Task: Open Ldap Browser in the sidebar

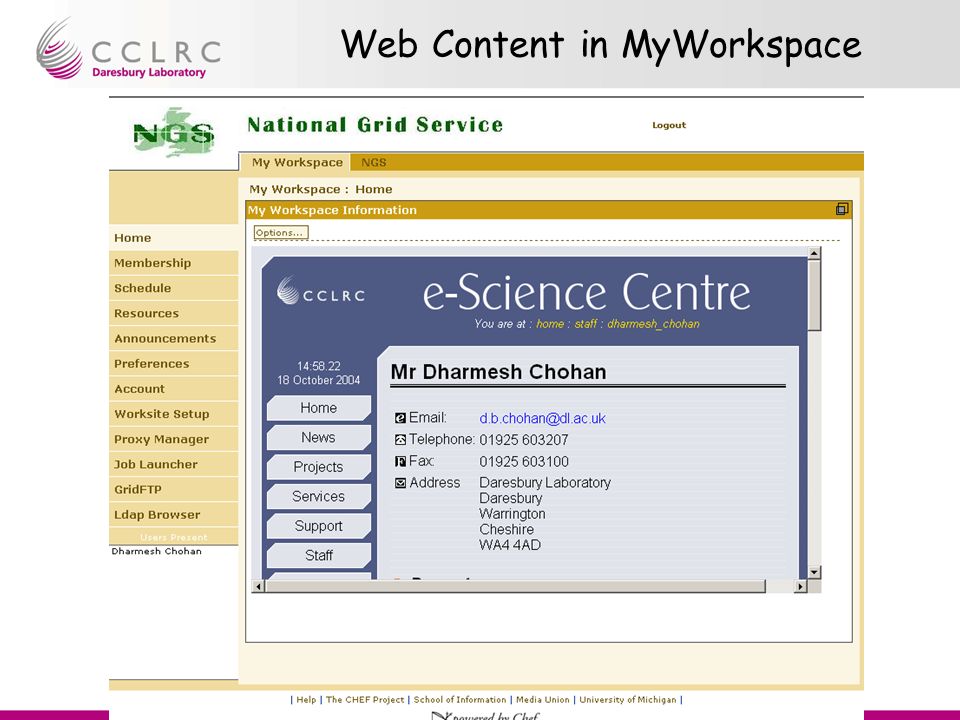Action: click(173, 514)
